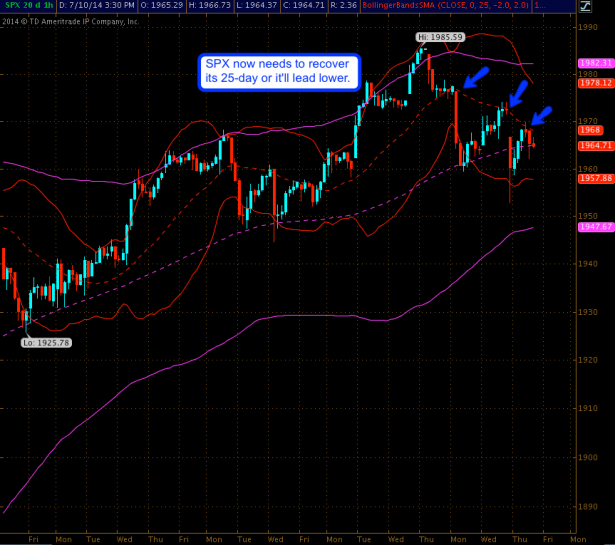Click the closing price C: 1964.71 readout
615x545 pixels.
(309, 6)
